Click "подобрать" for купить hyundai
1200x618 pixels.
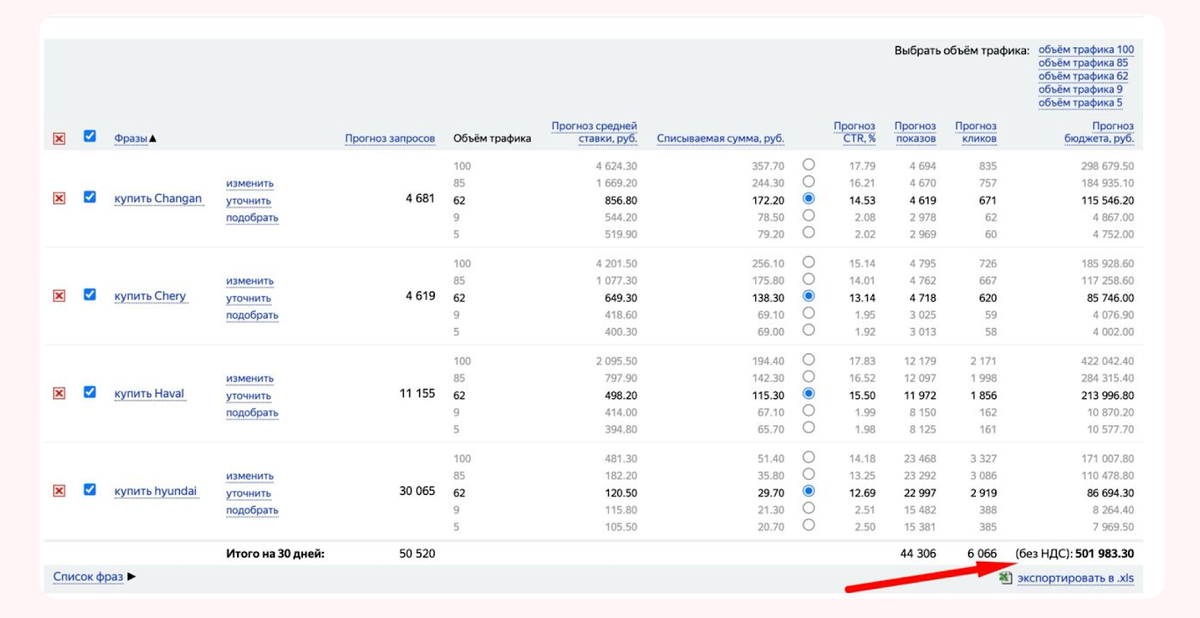click(252, 510)
